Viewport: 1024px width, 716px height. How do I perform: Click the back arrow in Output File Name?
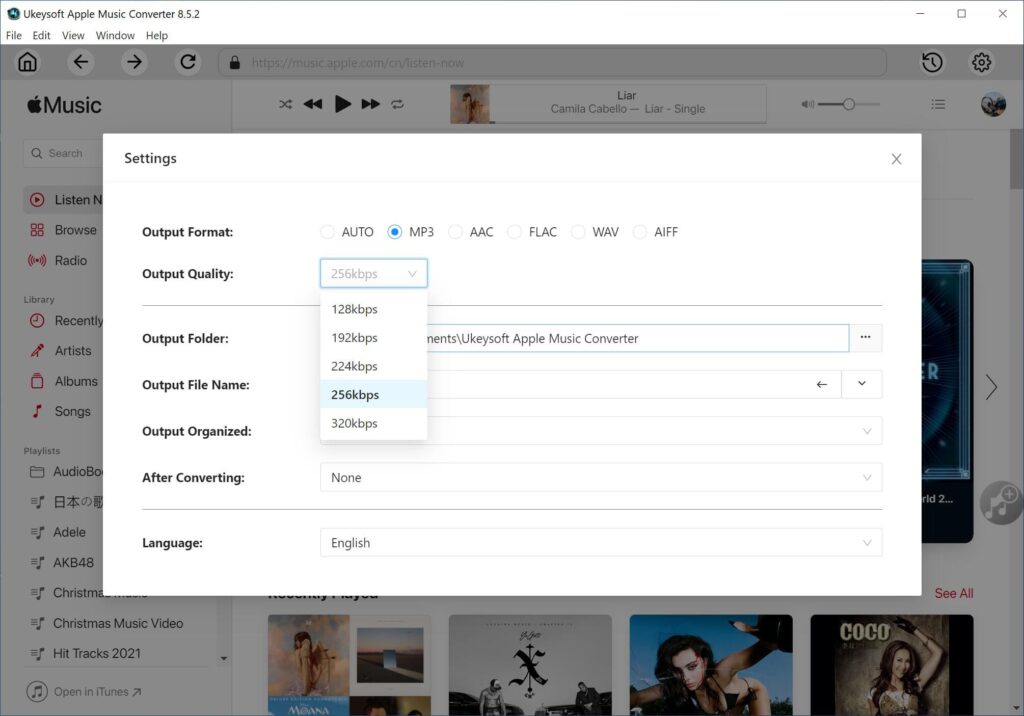[822, 384]
